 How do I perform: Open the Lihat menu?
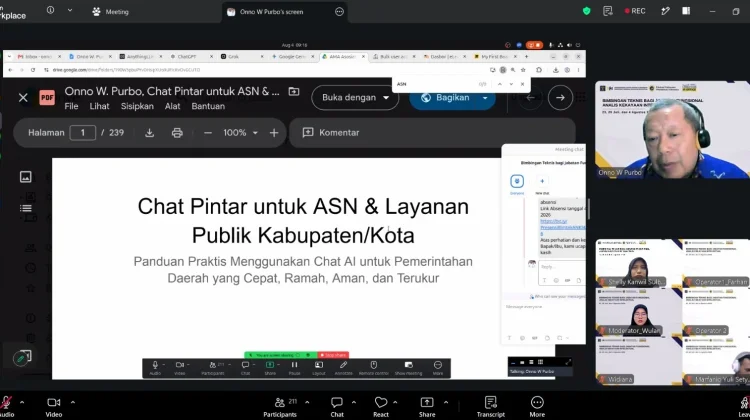point(99,106)
